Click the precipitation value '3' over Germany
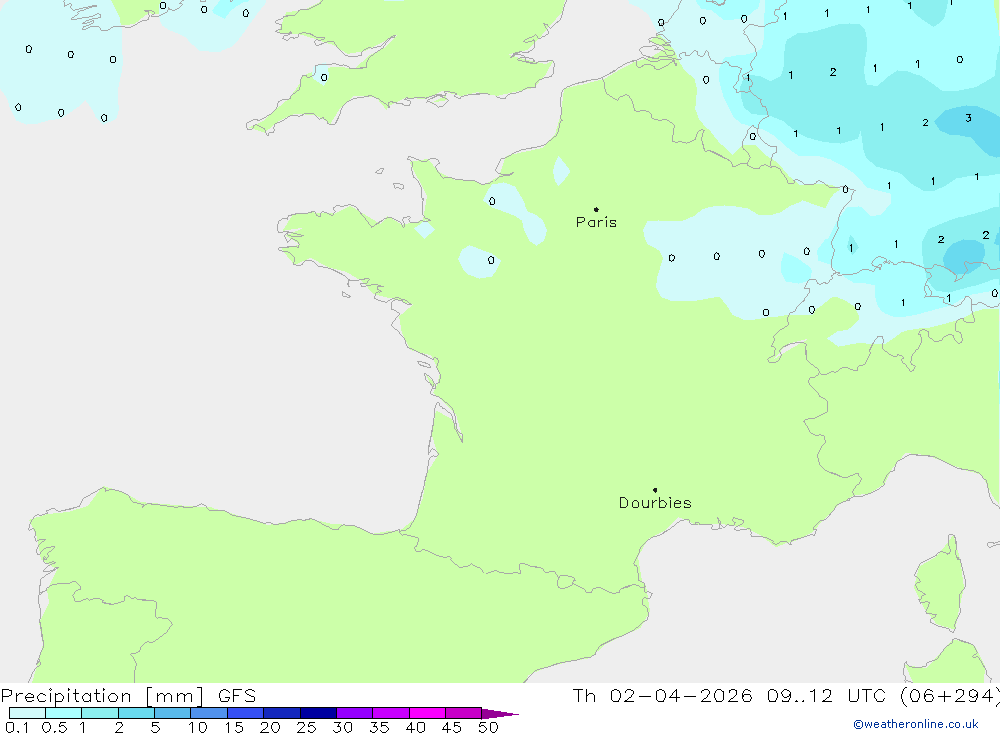Screen dimensions: 1000x733 click(968, 118)
